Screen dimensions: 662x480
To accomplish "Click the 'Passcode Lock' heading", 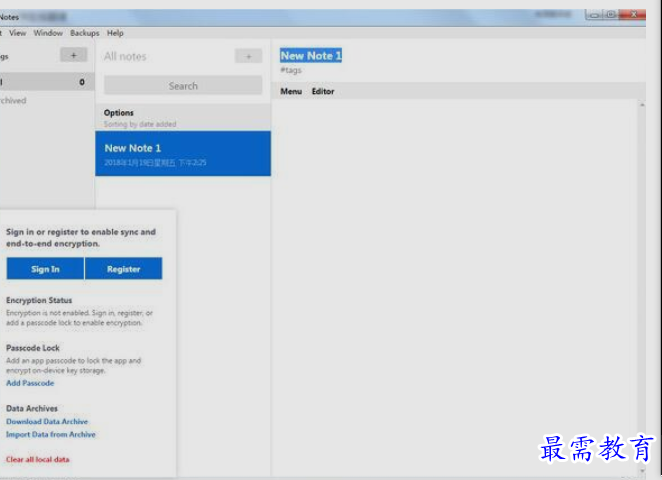I will (x=33, y=348).
